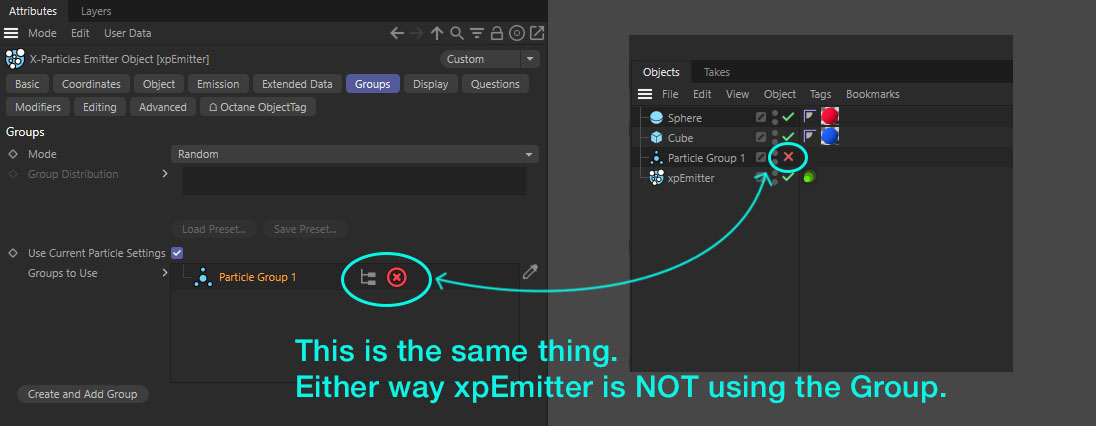This screenshot has height=426, width=1096.
Task: Open Attributes in a new window icon
Action: tap(537, 33)
